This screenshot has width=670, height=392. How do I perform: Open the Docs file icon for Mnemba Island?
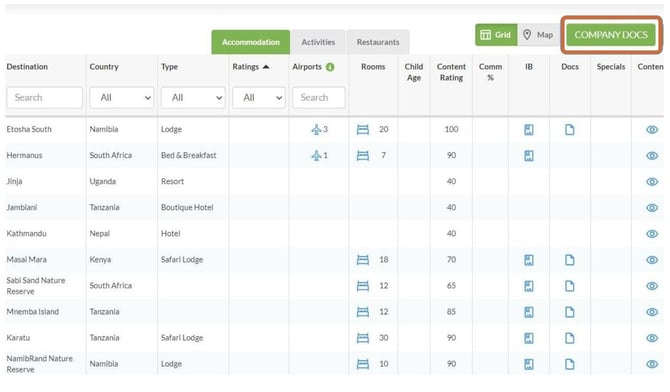pyautogui.click(x=570, y=312)
